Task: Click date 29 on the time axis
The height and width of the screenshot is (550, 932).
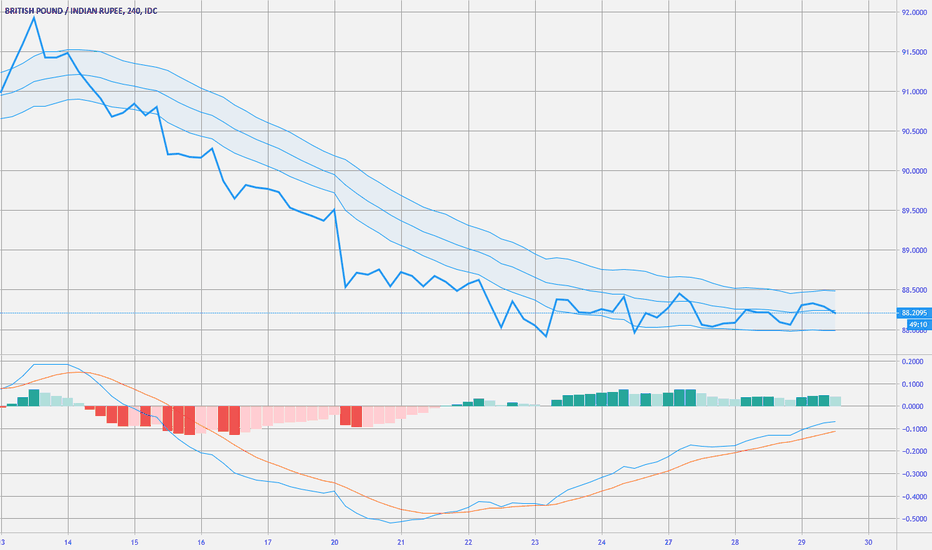Action: coord(802,542)
